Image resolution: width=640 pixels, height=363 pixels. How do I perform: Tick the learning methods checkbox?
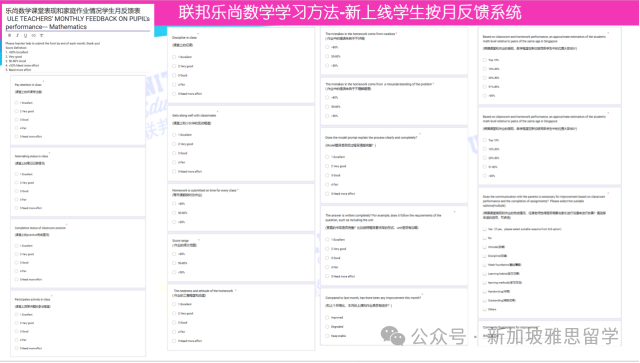click(484, 283)
